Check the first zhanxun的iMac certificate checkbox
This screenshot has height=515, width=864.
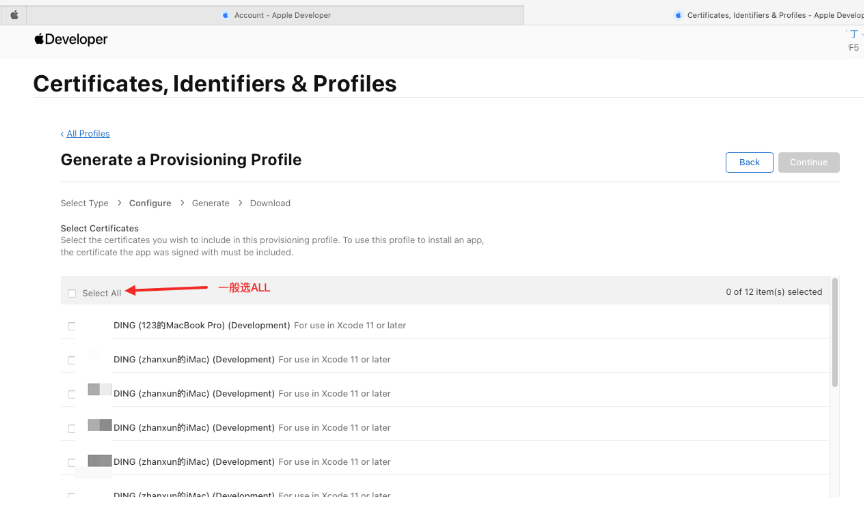[72, 360]
